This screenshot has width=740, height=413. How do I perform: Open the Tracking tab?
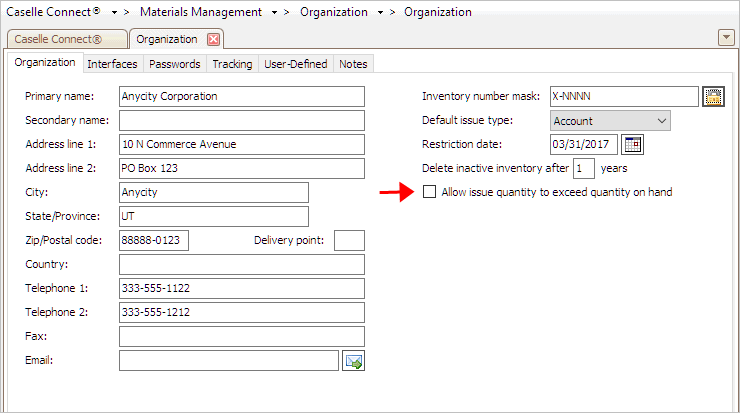(x=232, y=64)
